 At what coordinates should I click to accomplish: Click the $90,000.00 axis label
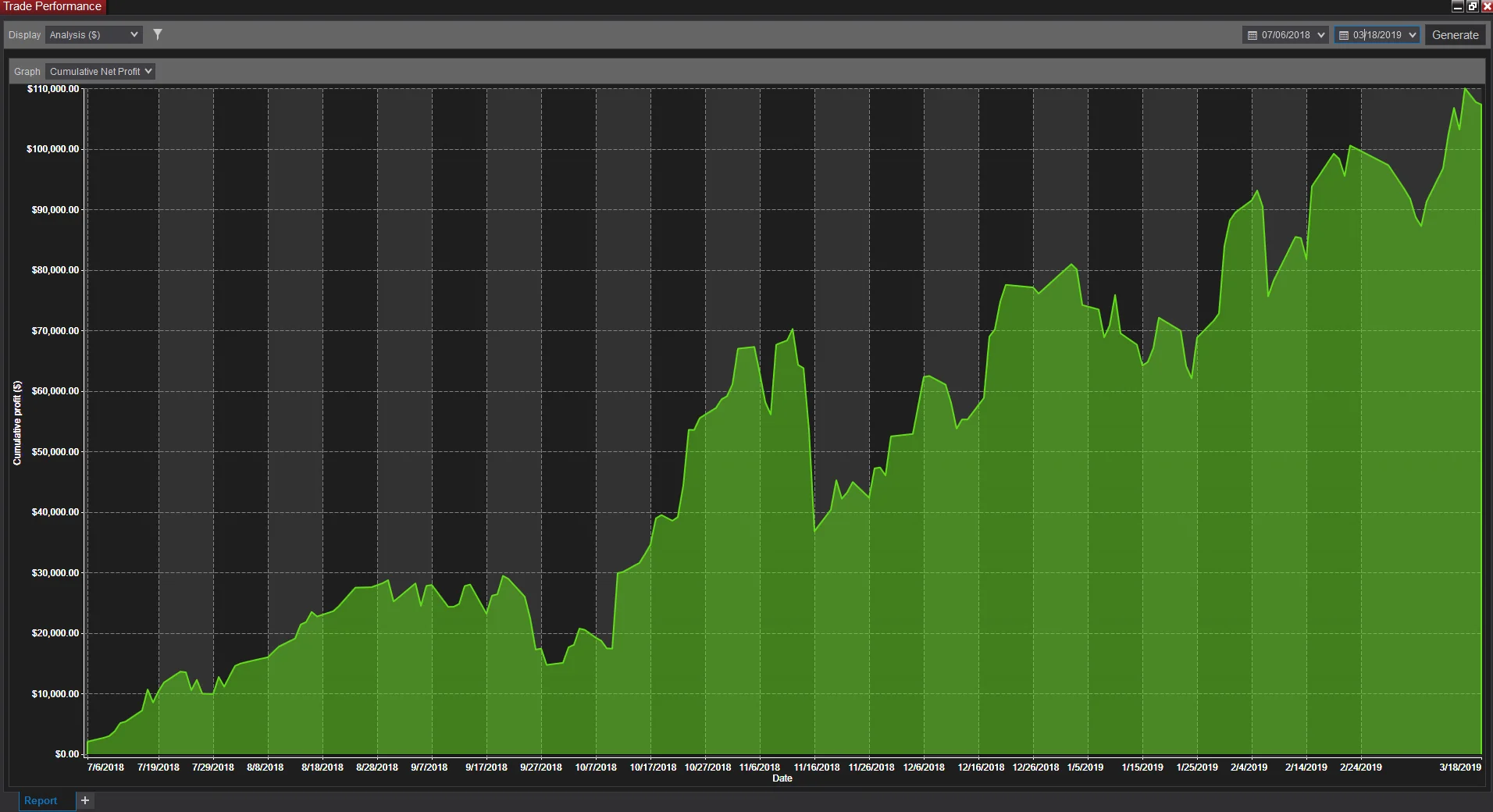[55, 210]
